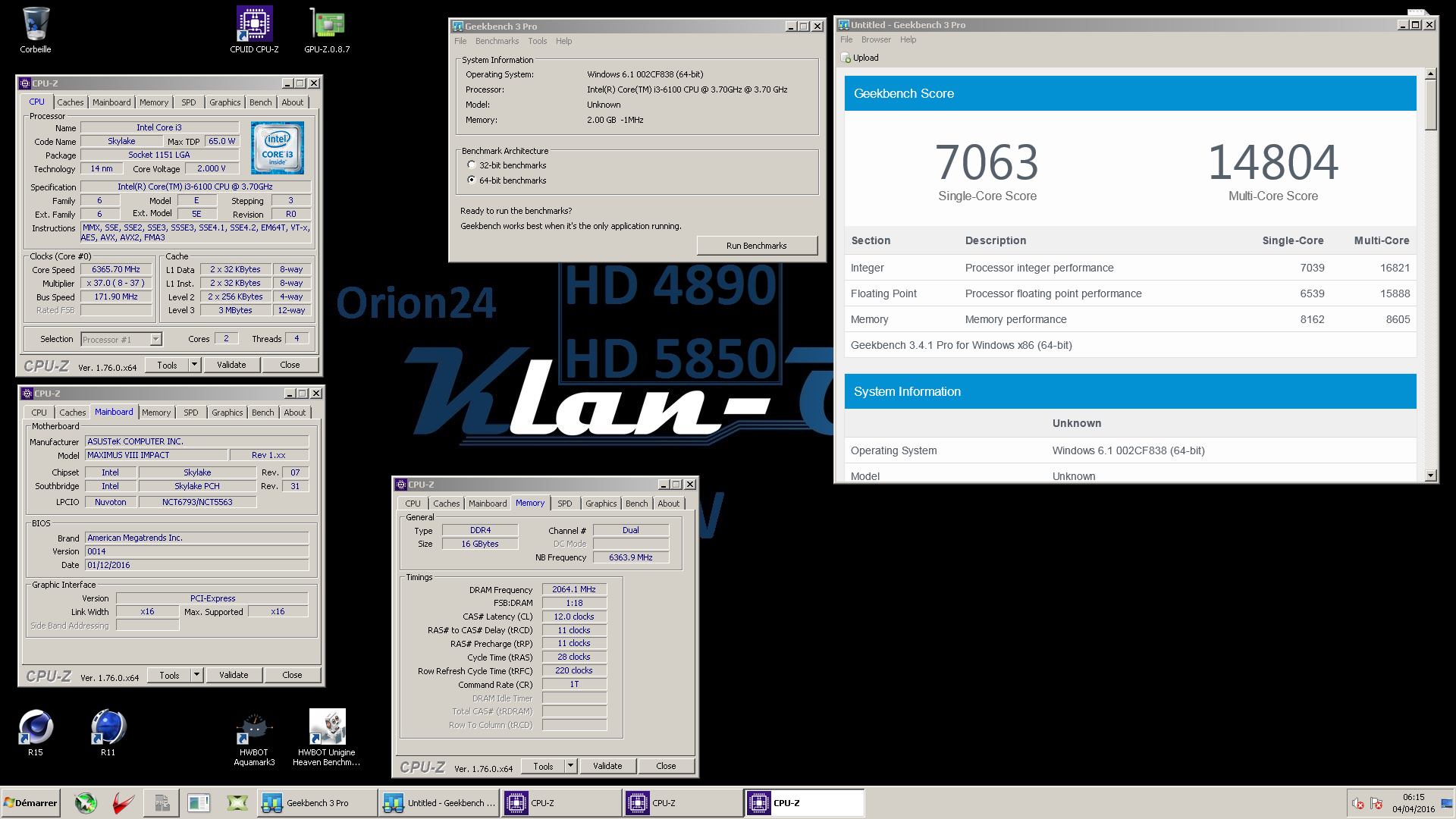The width and height of the screenshot is (1456, 819).
Task: Click the Geekbench results scrollbar thumb
Action: point(1430,105)
